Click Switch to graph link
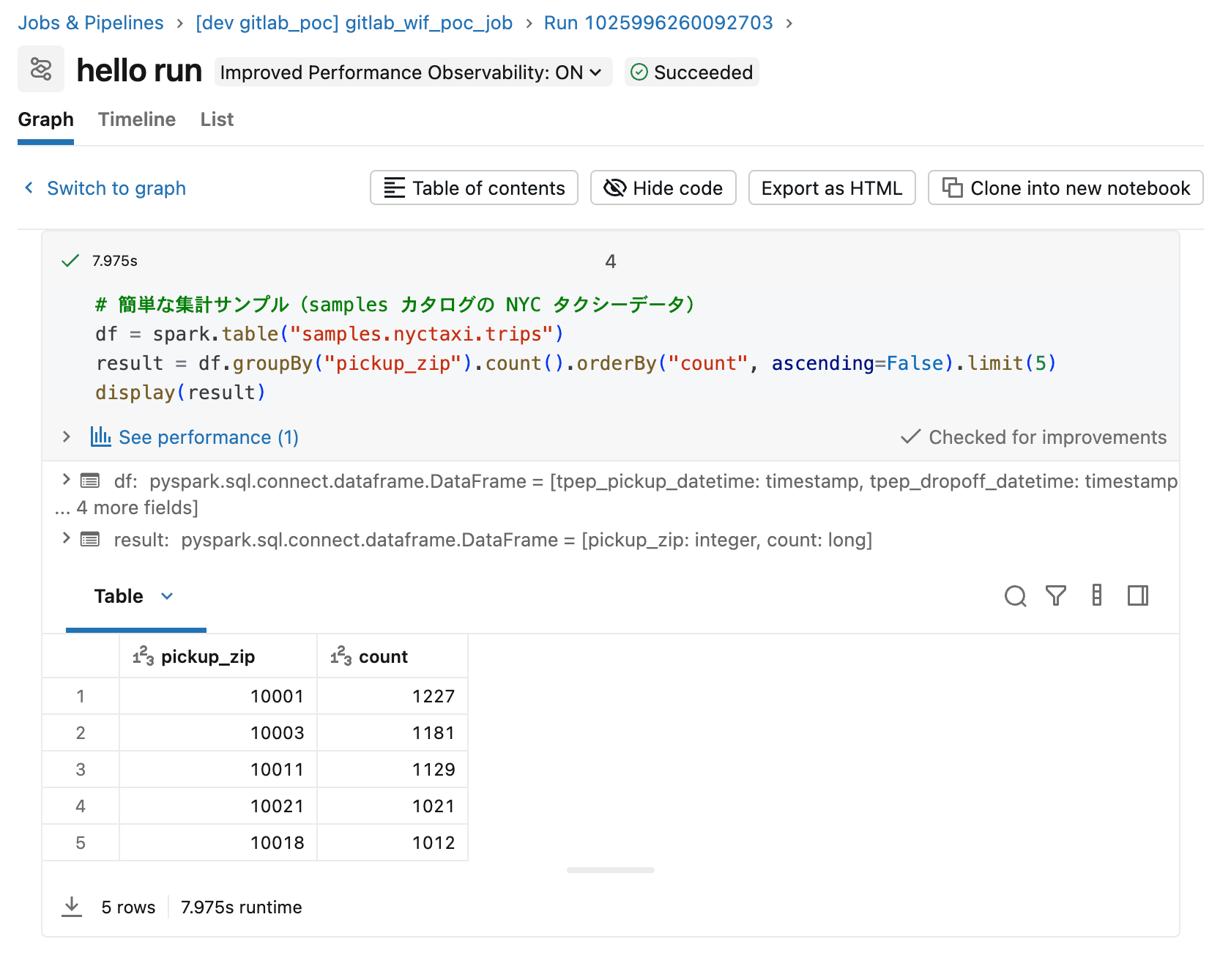This screenshot has height=980, width=1220. pos(116,188)
